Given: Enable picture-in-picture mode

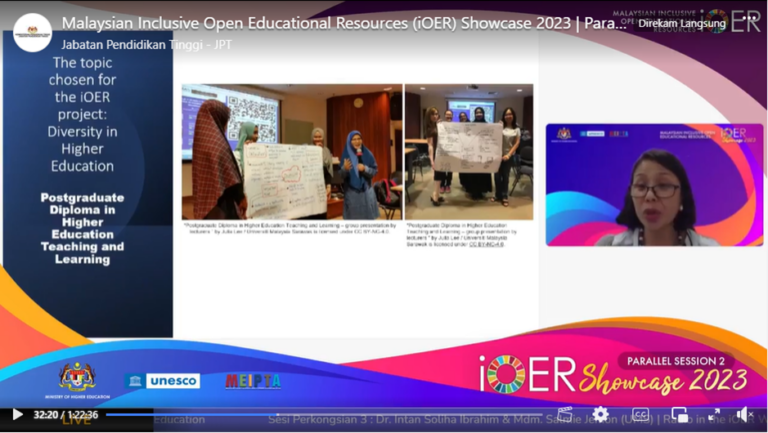Looking at the screenshot, I should point(680,414).
